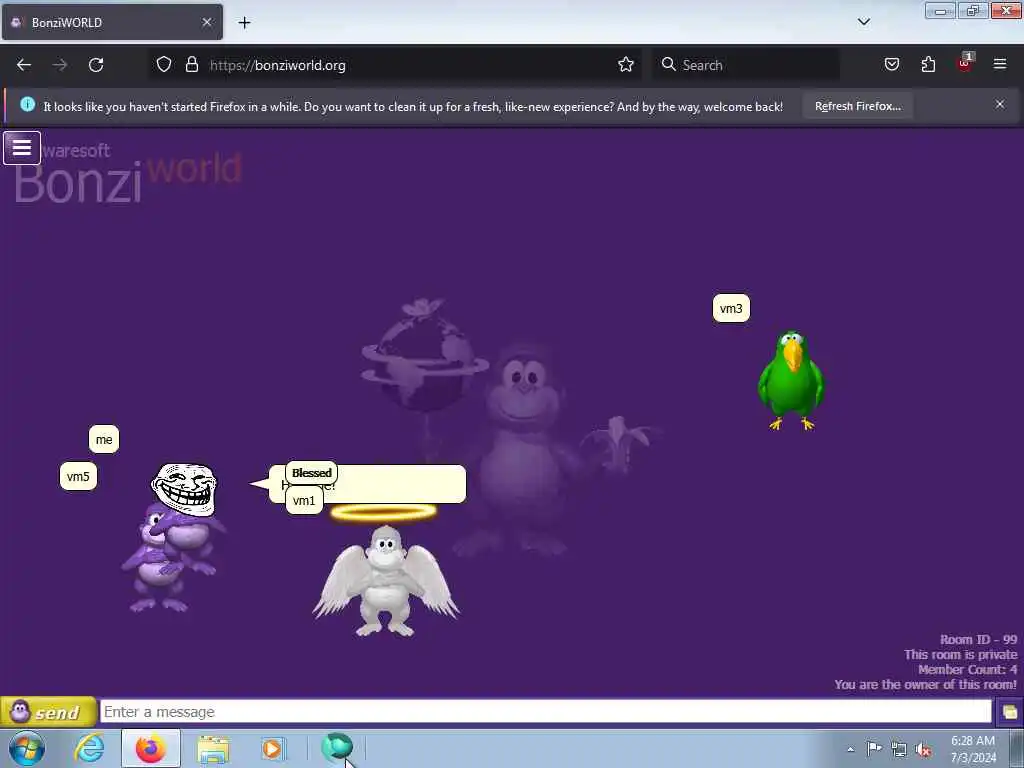Open the red extension with badge

point(965,63)
